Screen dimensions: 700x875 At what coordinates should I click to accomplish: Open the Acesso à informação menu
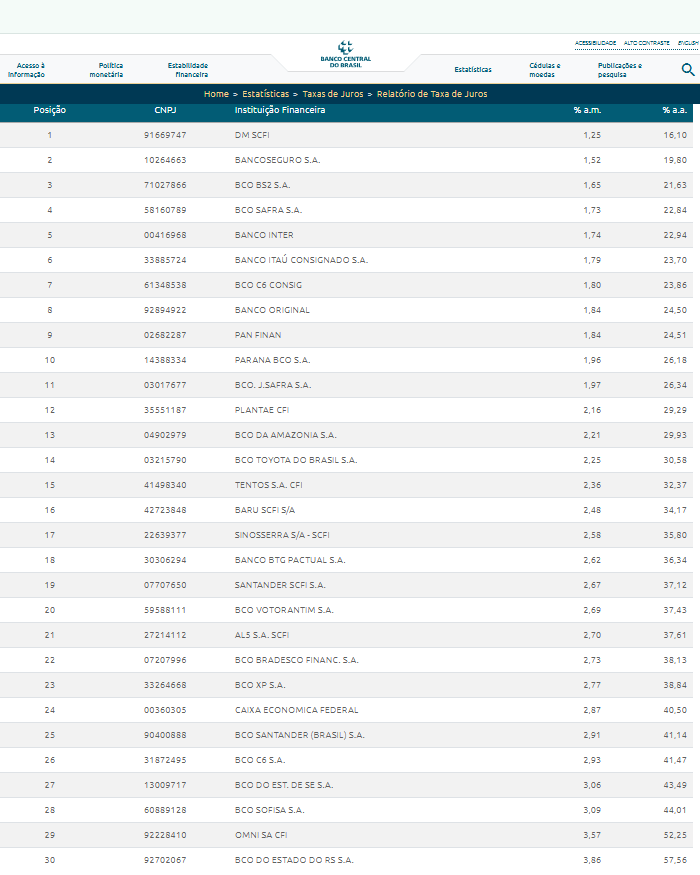coord(26,70)
